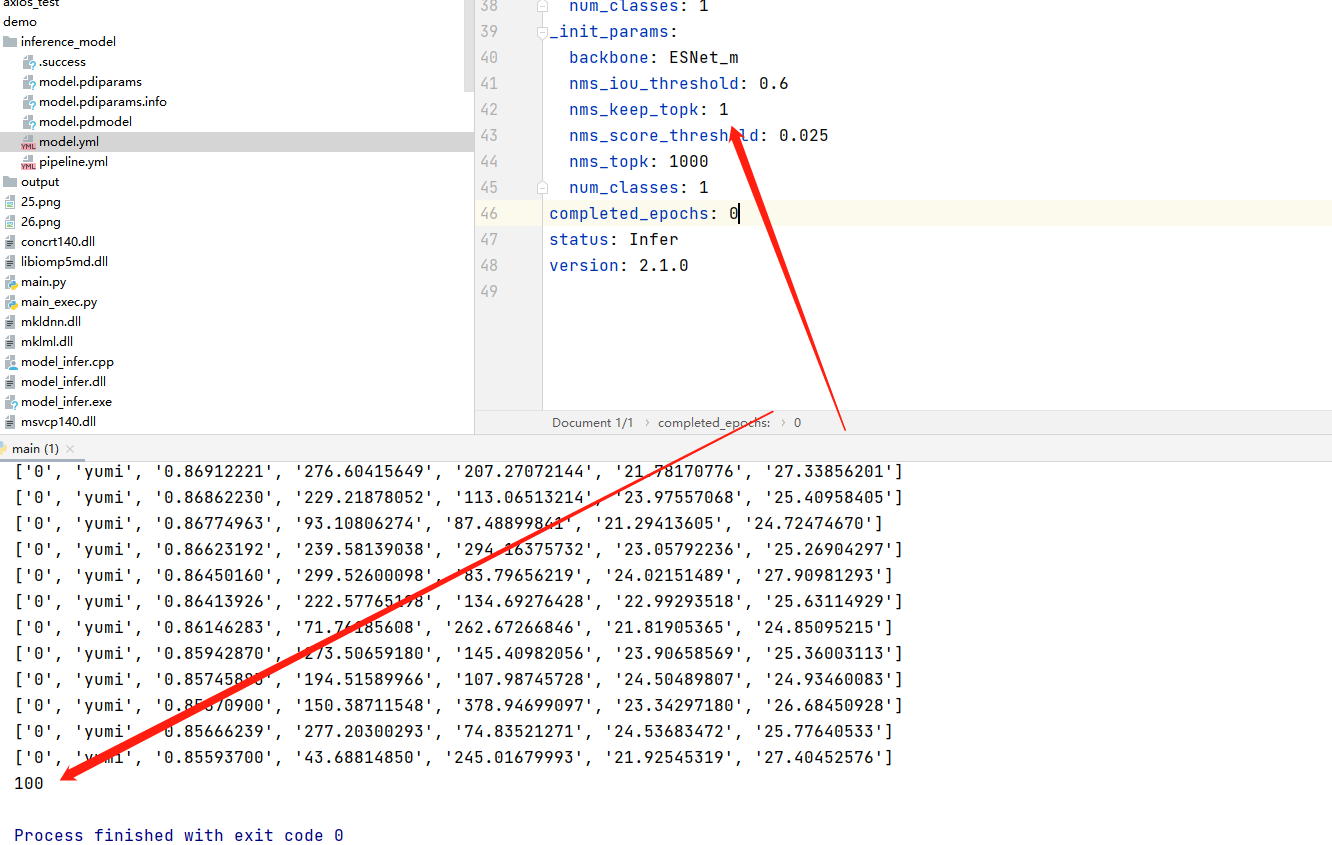Click completed_epochs in the breadcrumb bar
The height and width of the screenshot is (845, 1332).
click(x=712, y=422)
